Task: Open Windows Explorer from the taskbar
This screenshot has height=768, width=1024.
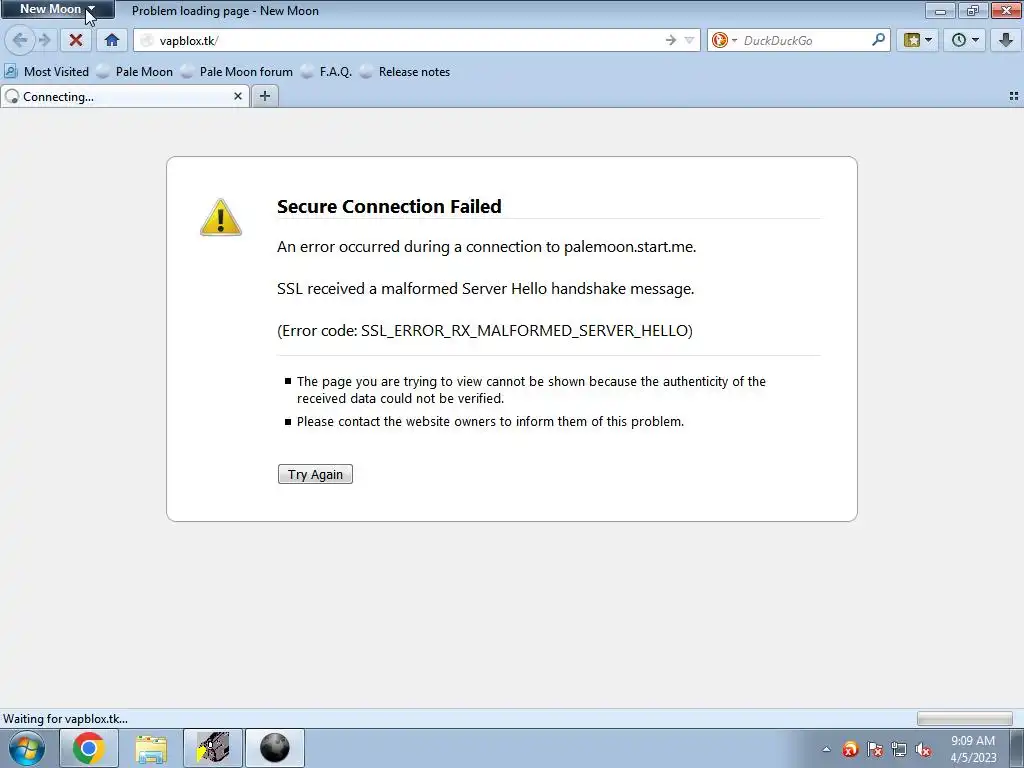Action: 151,748
